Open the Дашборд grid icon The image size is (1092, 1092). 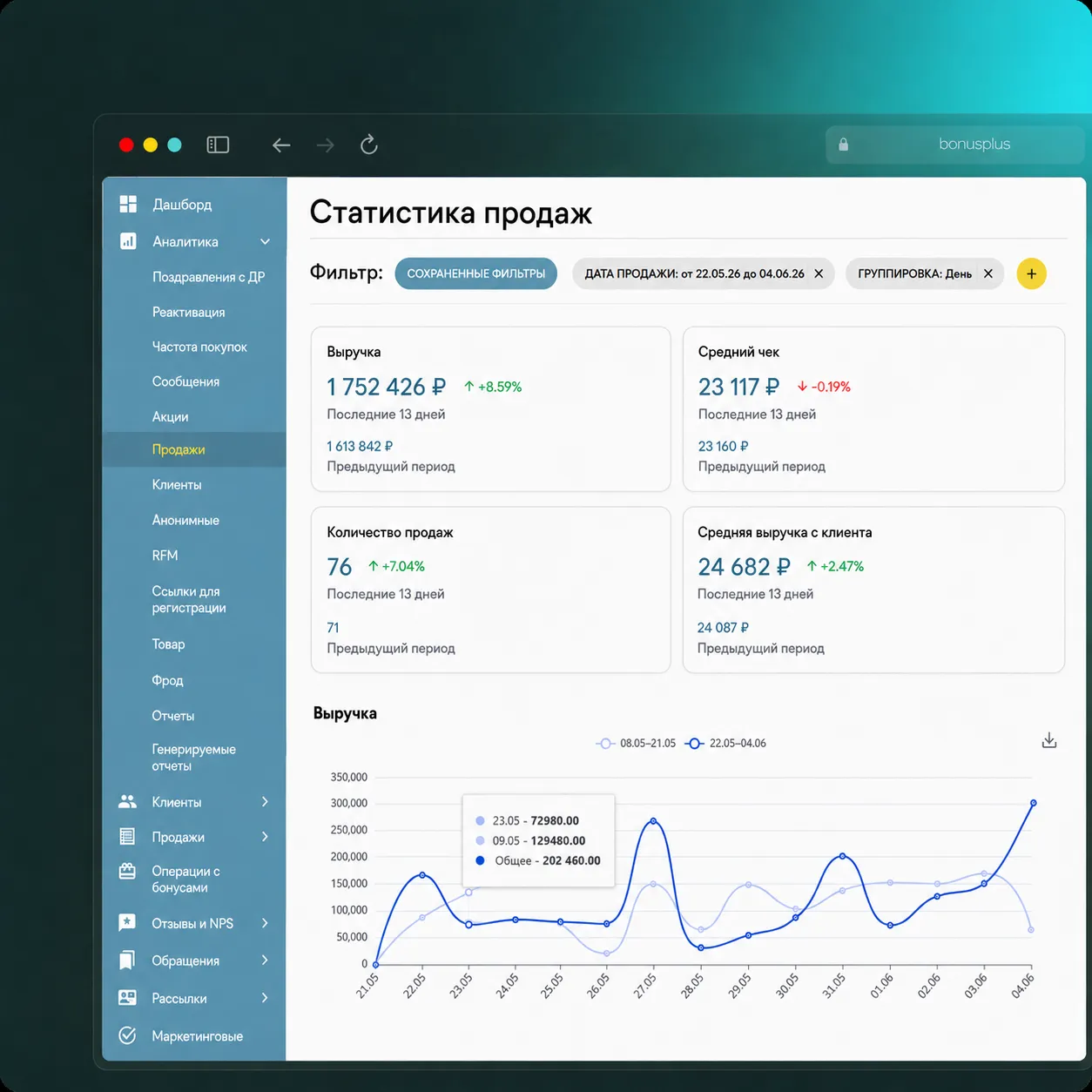click(x=128, y=204)
